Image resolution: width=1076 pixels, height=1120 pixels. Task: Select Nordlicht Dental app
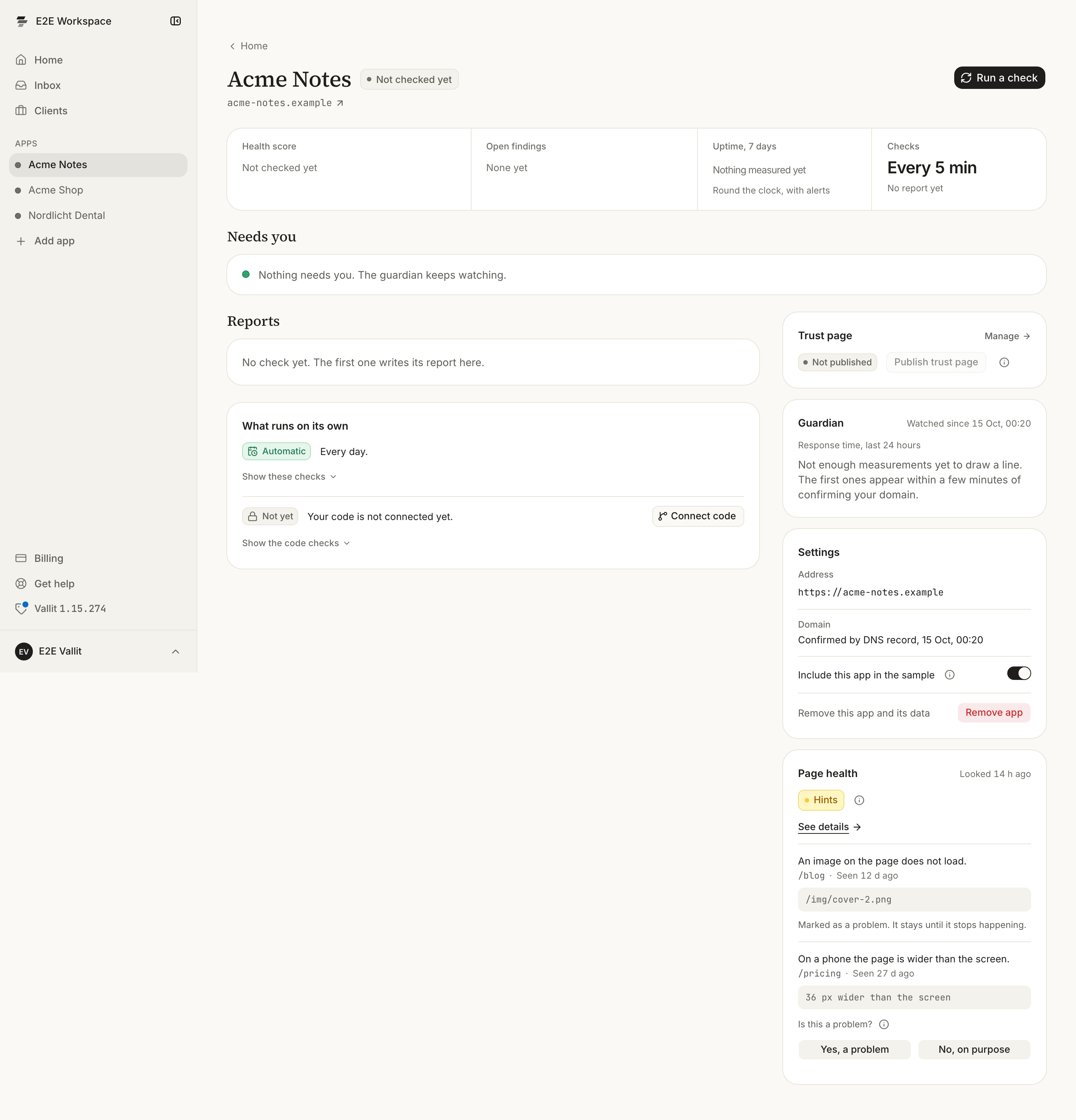tap(98, 216)
